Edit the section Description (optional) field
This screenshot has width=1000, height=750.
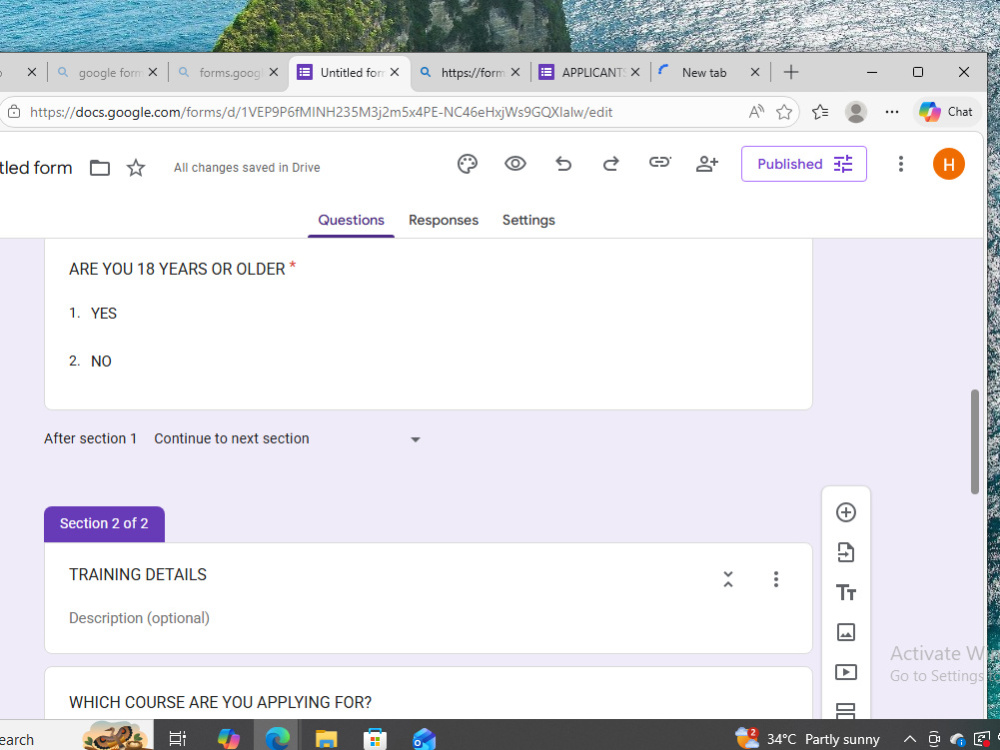(139, 618)
